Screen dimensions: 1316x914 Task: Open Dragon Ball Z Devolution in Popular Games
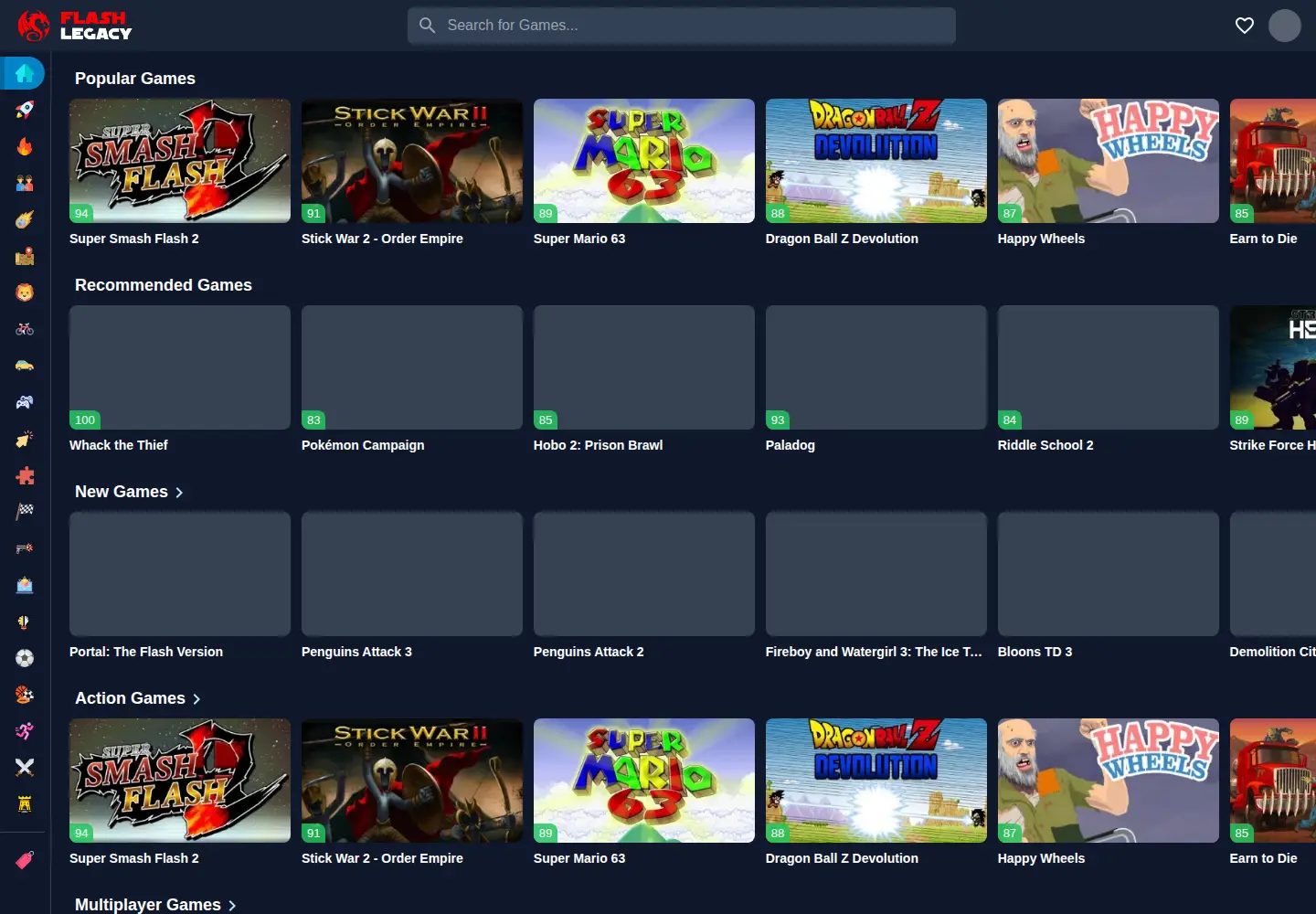876,161
